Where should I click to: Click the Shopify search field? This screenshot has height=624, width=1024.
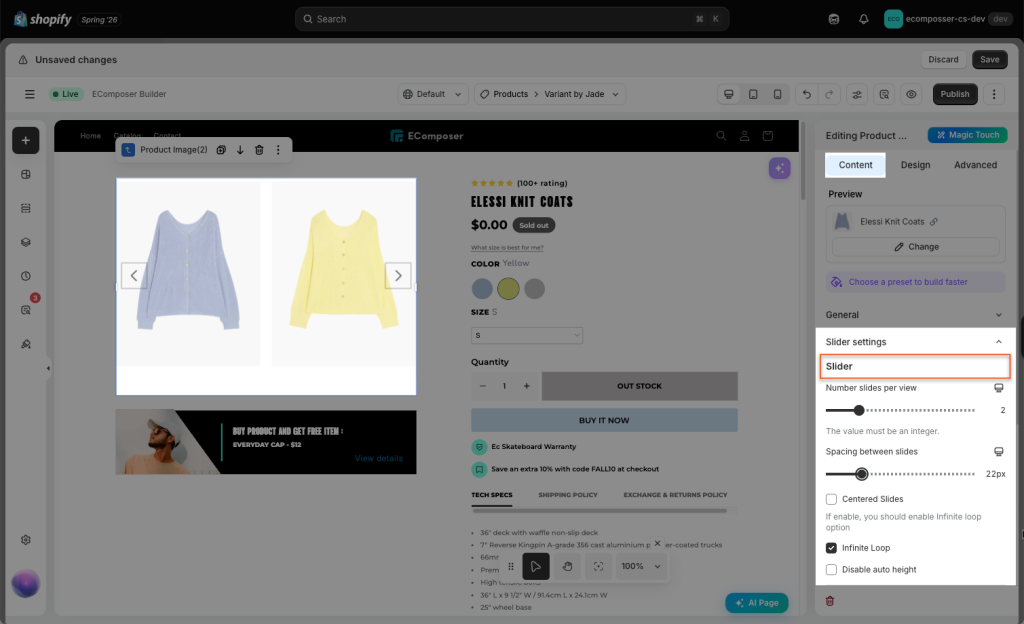point(511,19)
